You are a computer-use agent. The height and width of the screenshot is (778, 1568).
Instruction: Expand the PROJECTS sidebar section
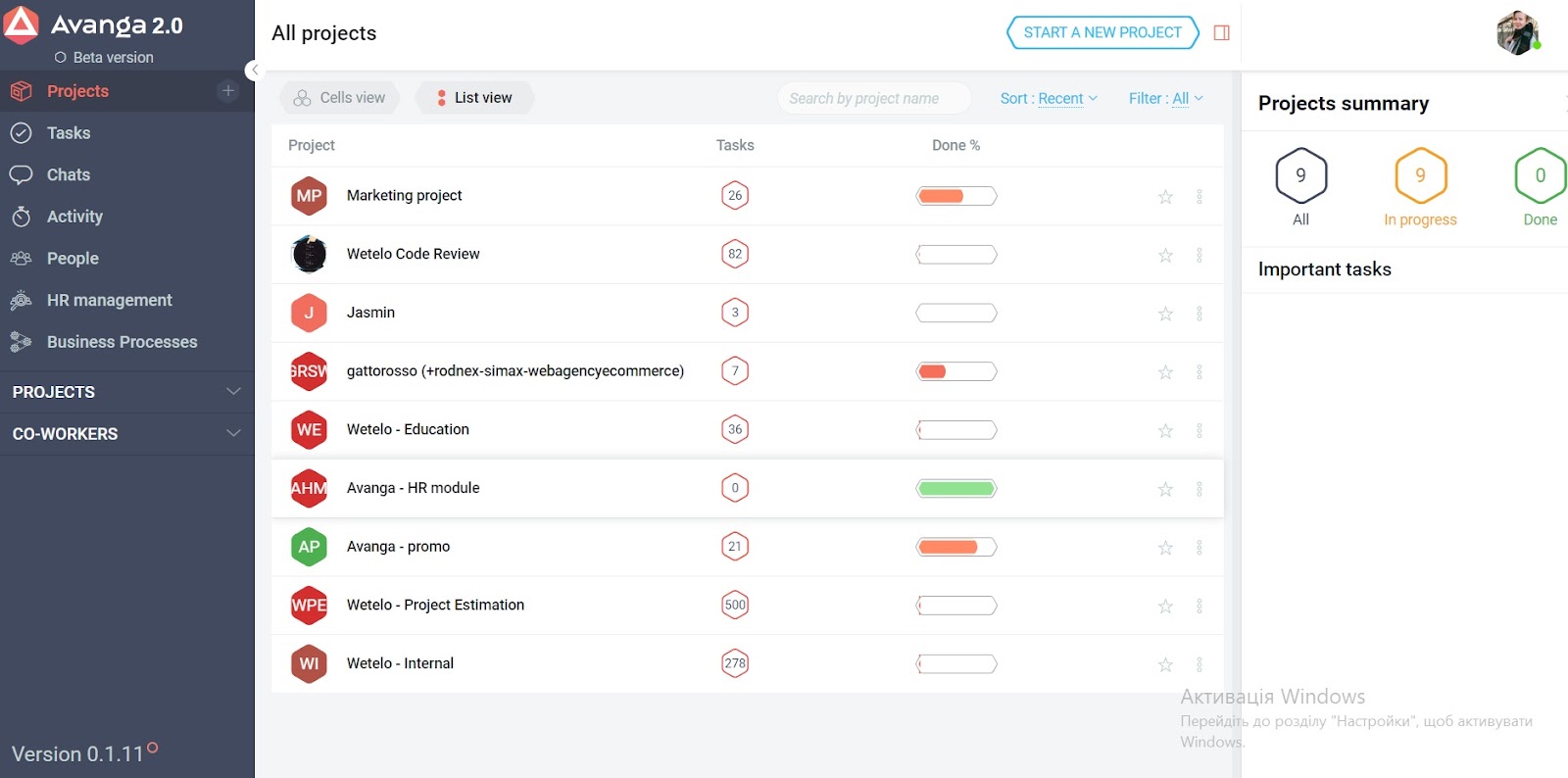127,392
